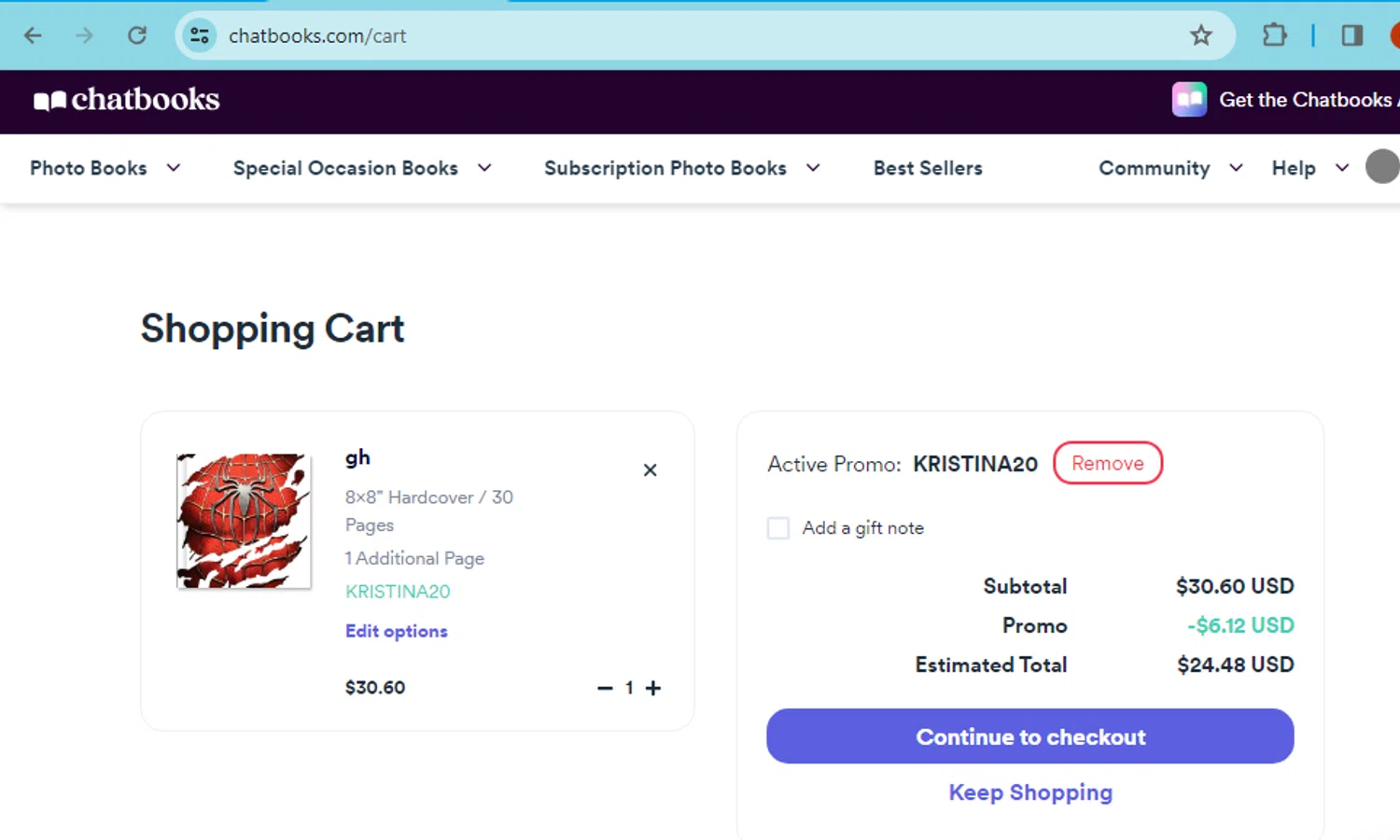1400x840 pixels.
Task: Click Continue to checkout
Action: click(x=1030, y=736)
